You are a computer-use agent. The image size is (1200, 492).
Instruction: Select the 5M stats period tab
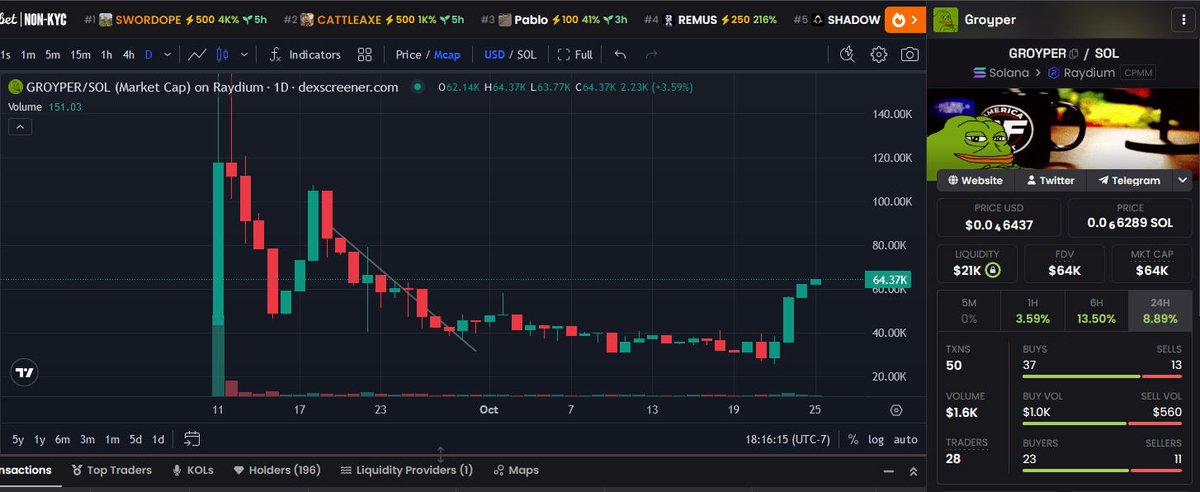click(968, 310)
